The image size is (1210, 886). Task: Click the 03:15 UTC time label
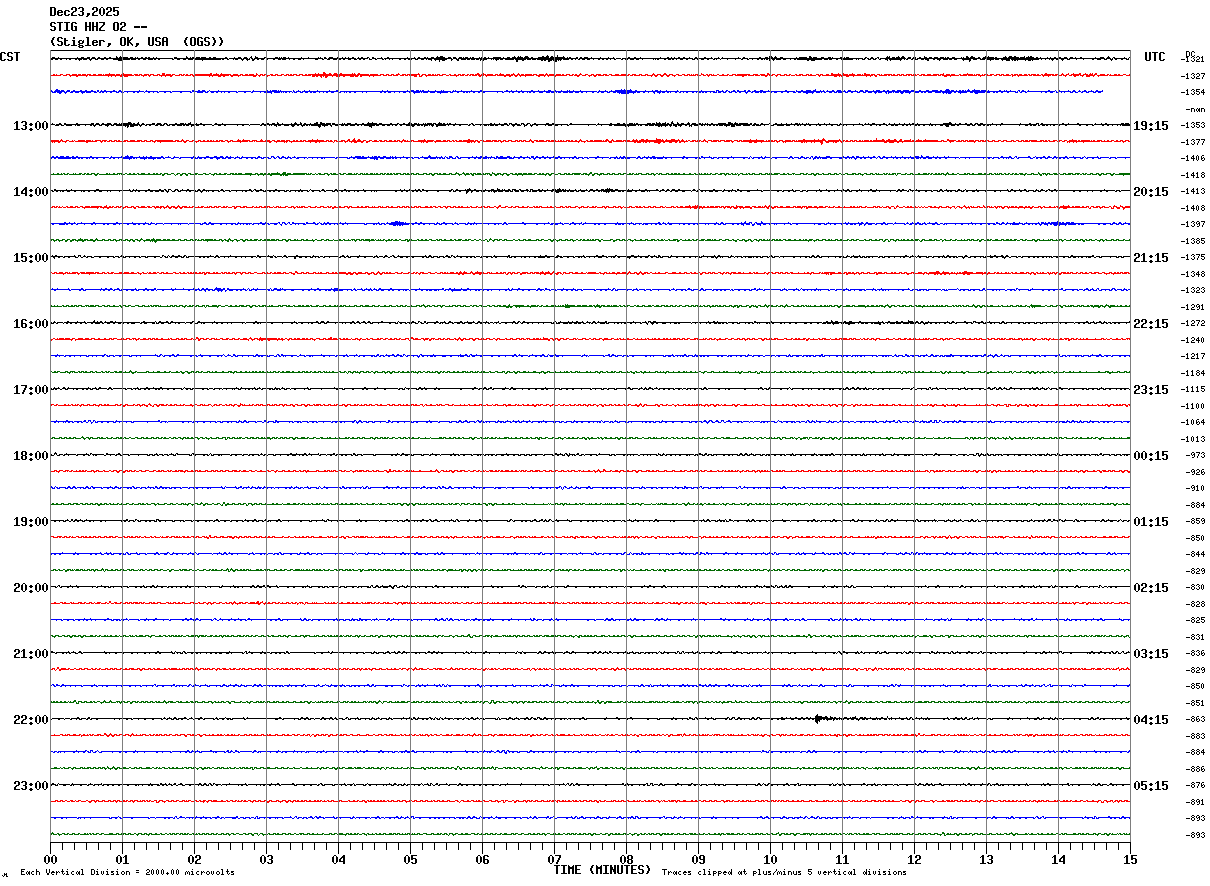point(1151,654)
